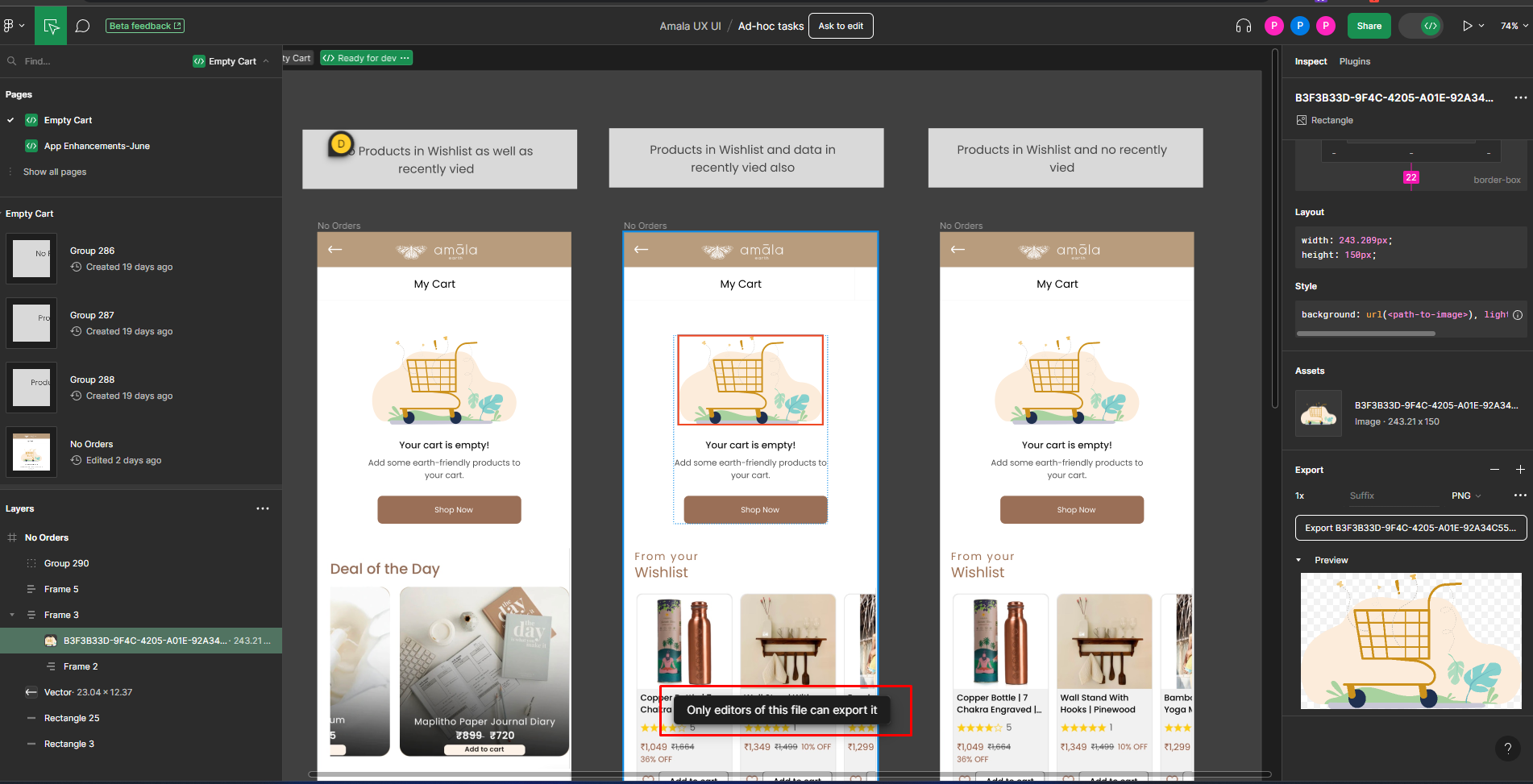
Task: Open selection more options in Inspect
Action: (x=1520, y=97)
